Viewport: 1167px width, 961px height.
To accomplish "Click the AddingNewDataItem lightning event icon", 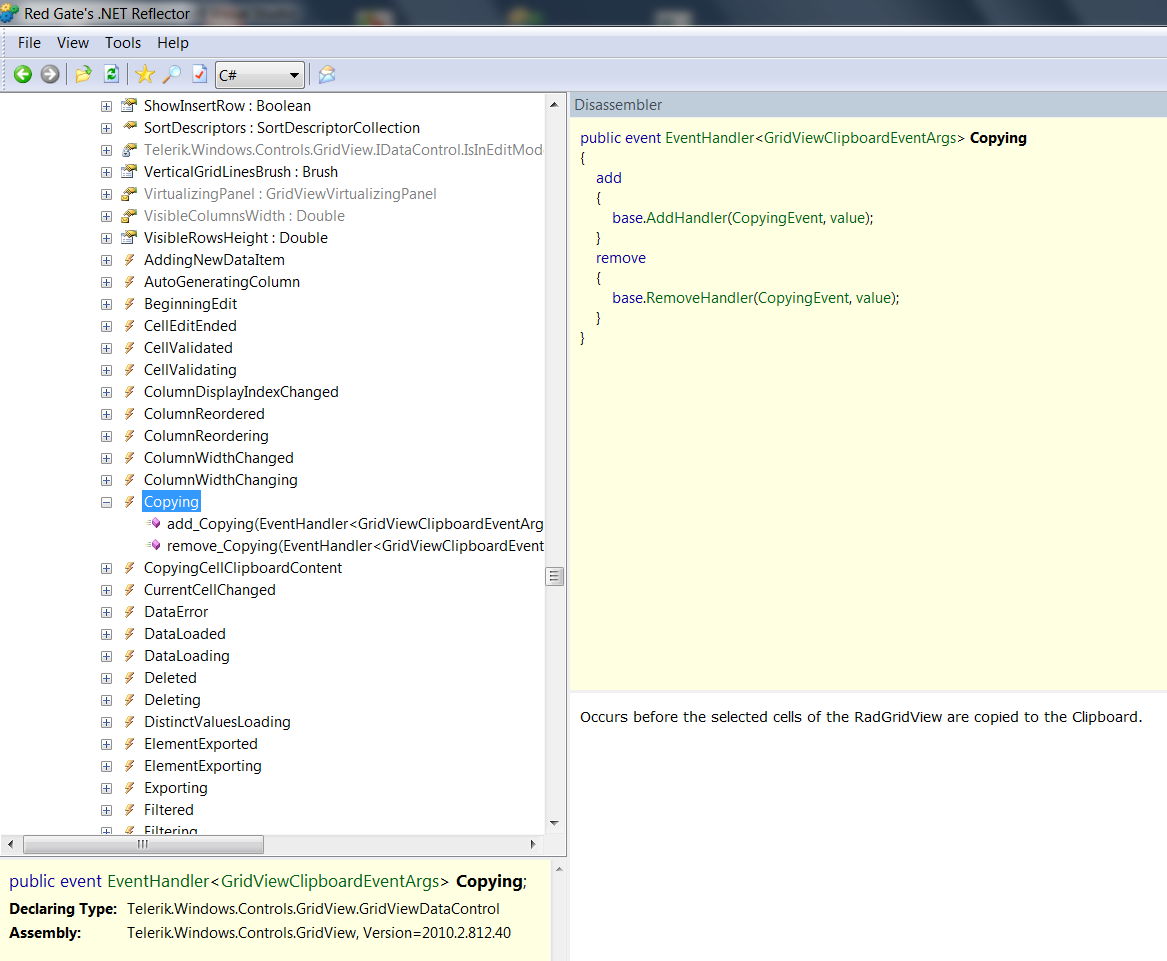I will (130, 260).
